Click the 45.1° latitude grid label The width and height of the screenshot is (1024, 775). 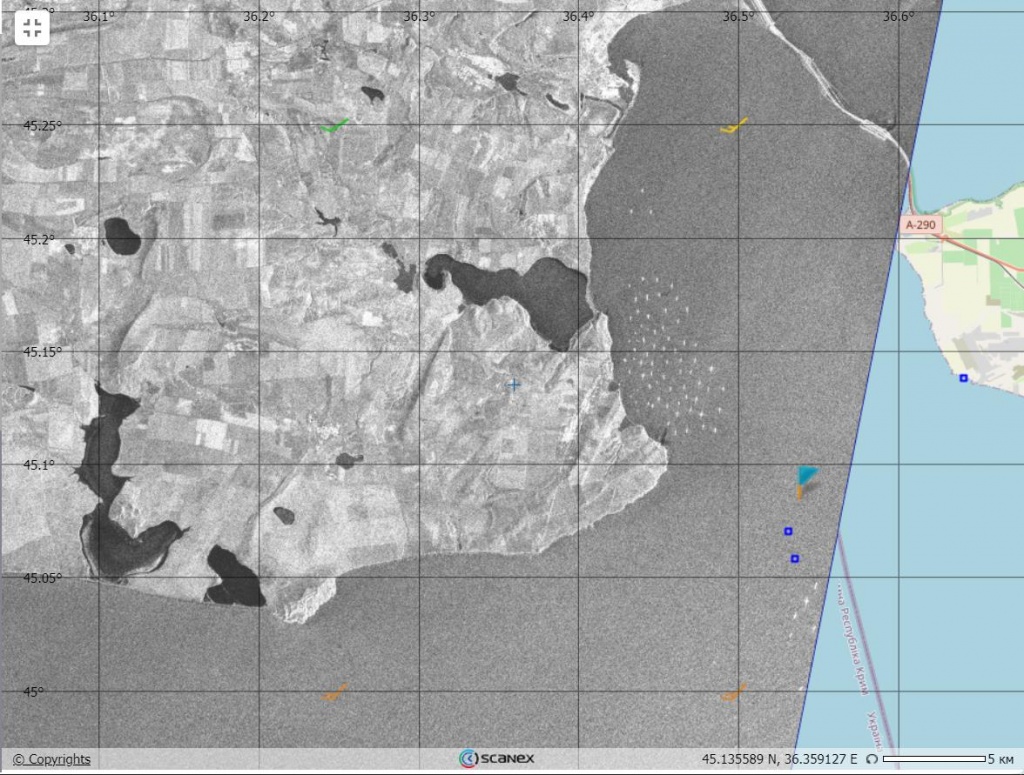pos(39,466)
